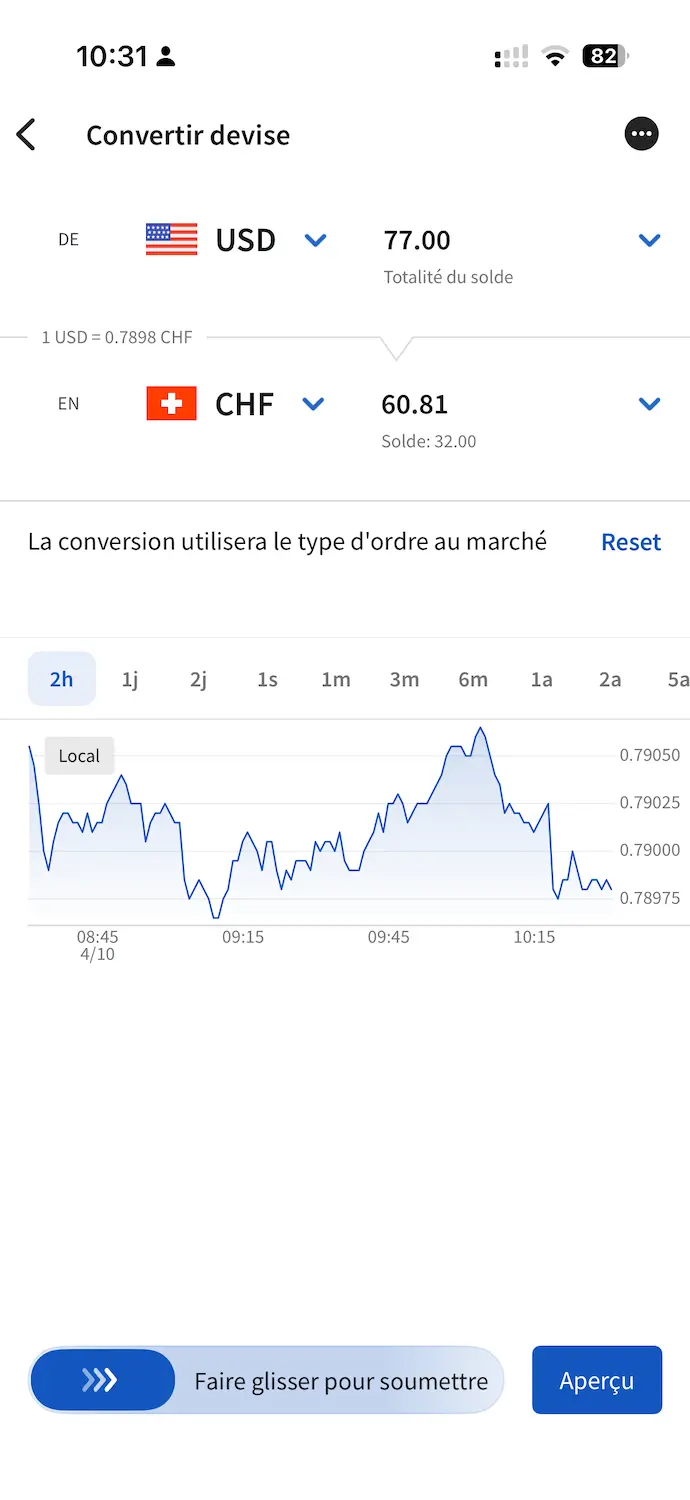Select Totalité du solde under the USD amount
Viewport: 690px width, 1500px height.
click(x=448, y=277)
